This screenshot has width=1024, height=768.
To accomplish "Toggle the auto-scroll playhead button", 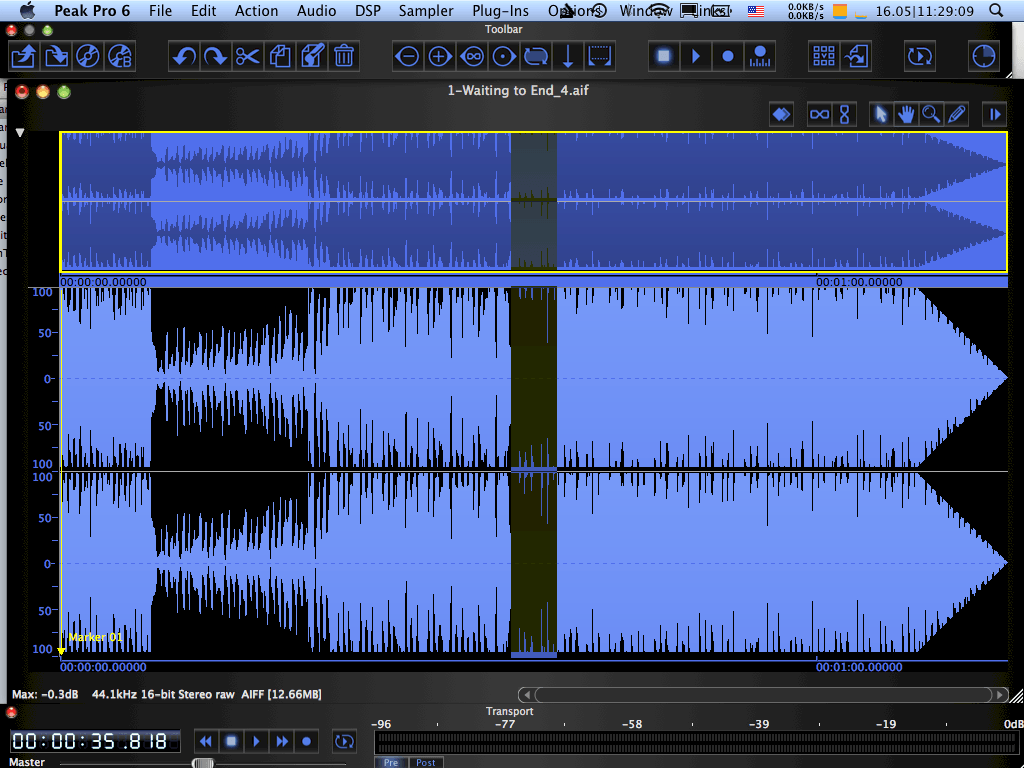I will point(994,115).
